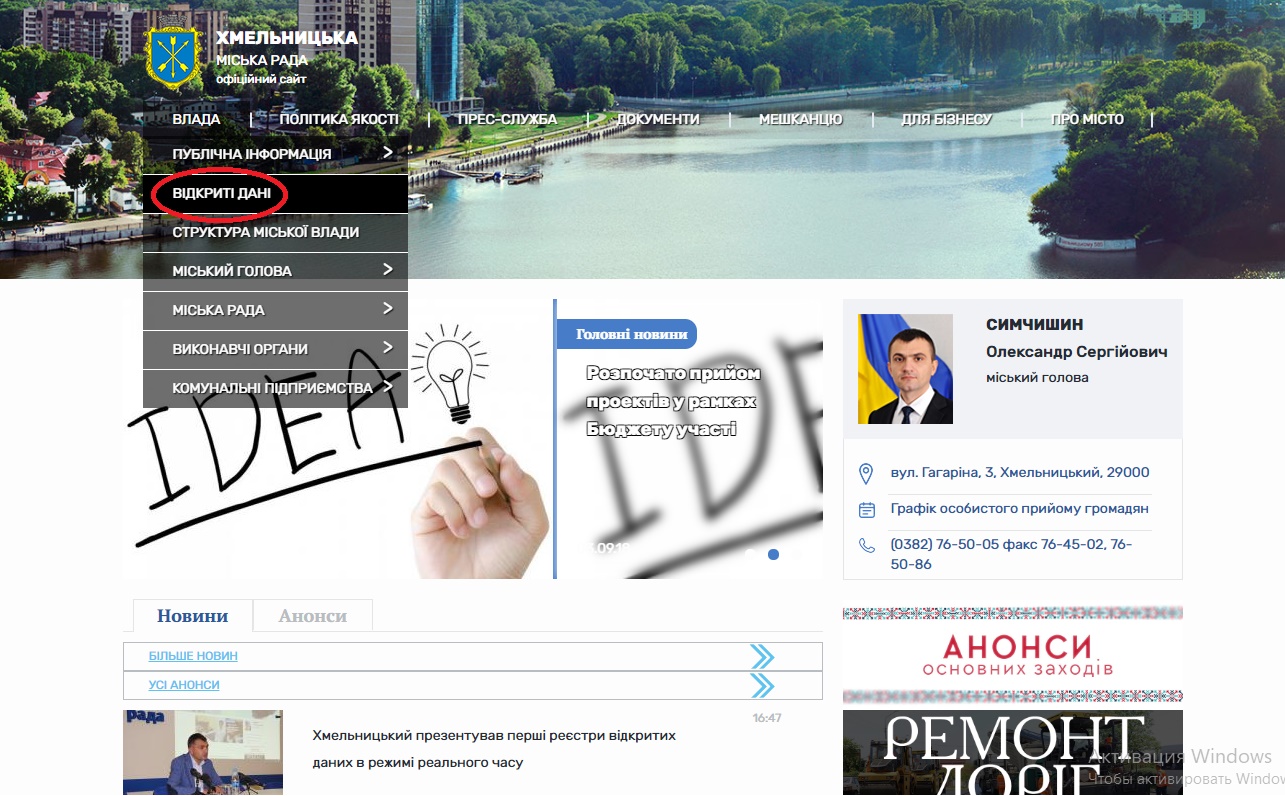The image size is (1285, 796).
Task: Choose the КОМУНАЛЬНІ ПІДПРИЄМСТВА menu entry
Action: [275, 388]
